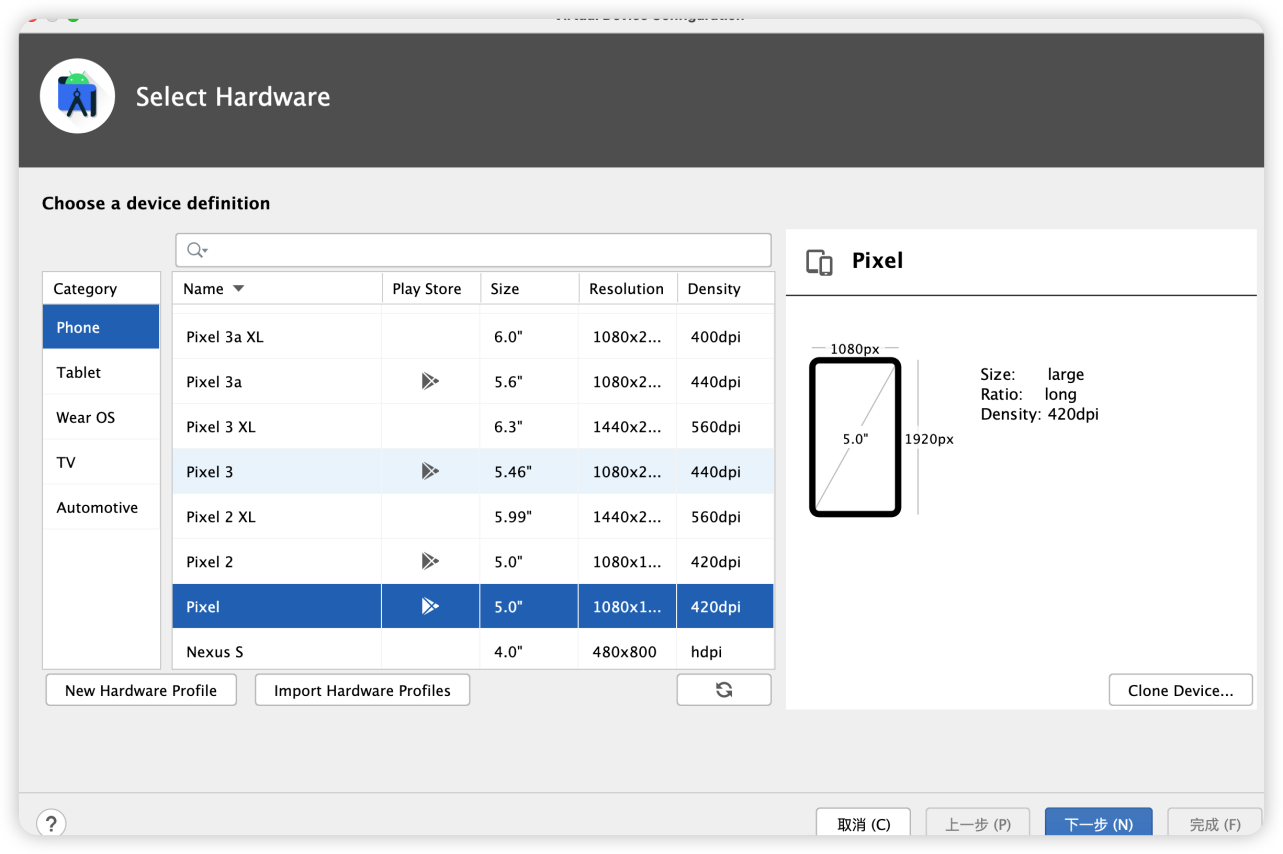Select the Pixel 2 XL device name

pyautogui.click(x=221, y=517)
